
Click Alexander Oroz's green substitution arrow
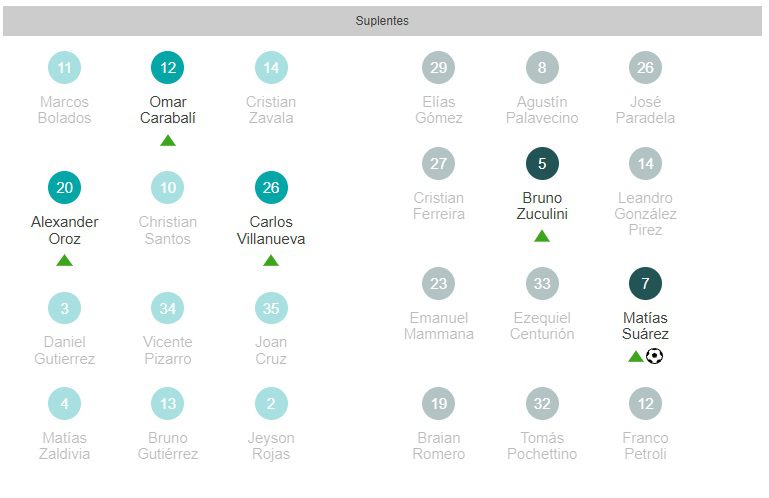pyautogui.click(x=65, y=261)
